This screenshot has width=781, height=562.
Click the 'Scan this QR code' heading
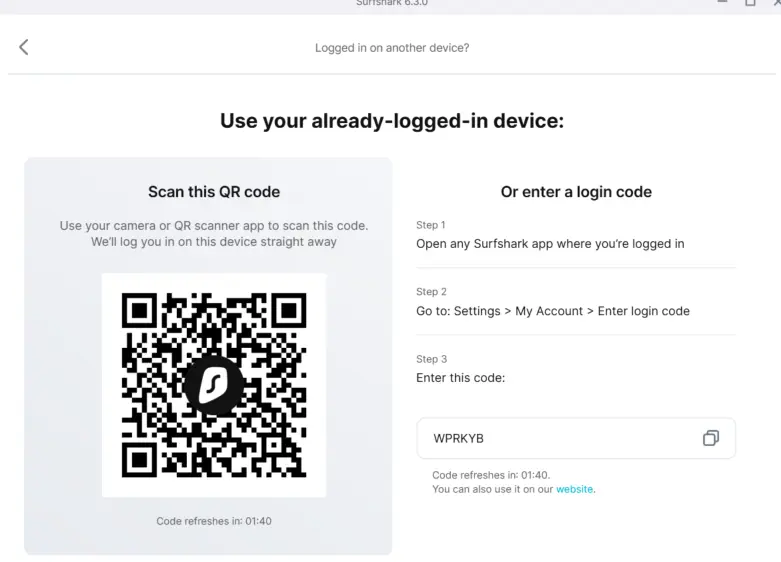pos(214,192)
